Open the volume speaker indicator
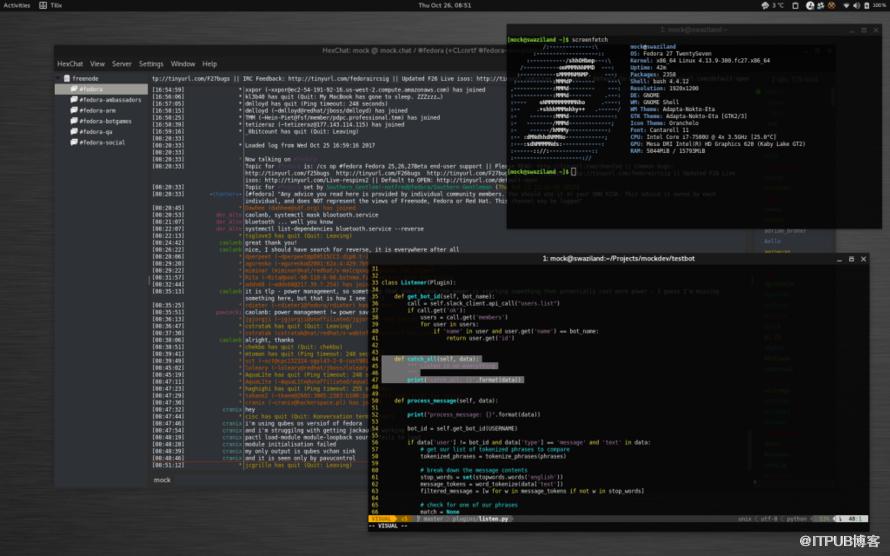This screenshot has height=556, width=890. tap(857, 6)
